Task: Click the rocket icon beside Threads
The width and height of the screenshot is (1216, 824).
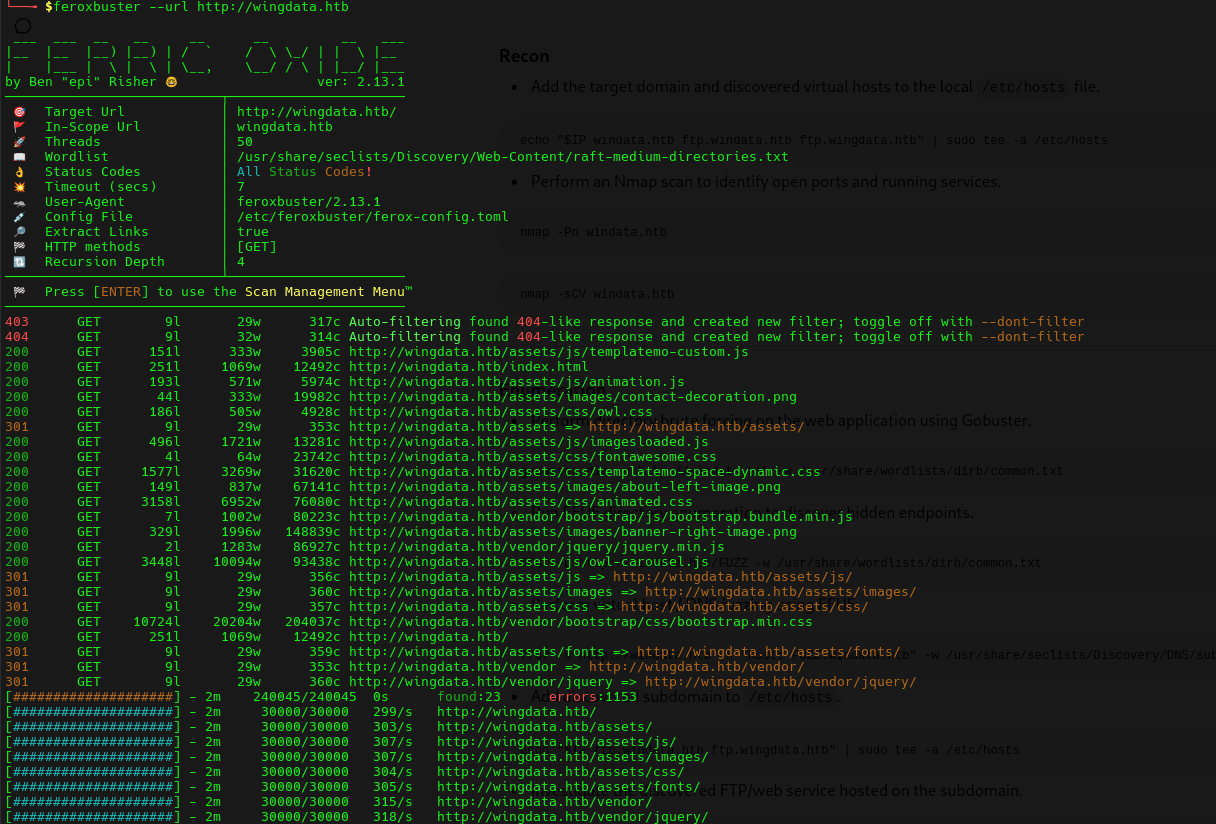Action: point(19,142)
